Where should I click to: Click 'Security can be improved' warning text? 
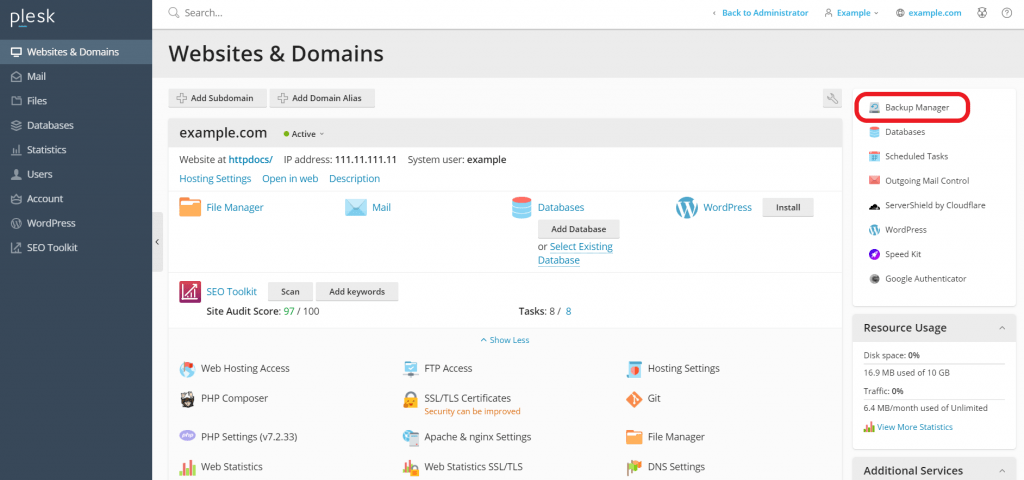tap(472, 411)
